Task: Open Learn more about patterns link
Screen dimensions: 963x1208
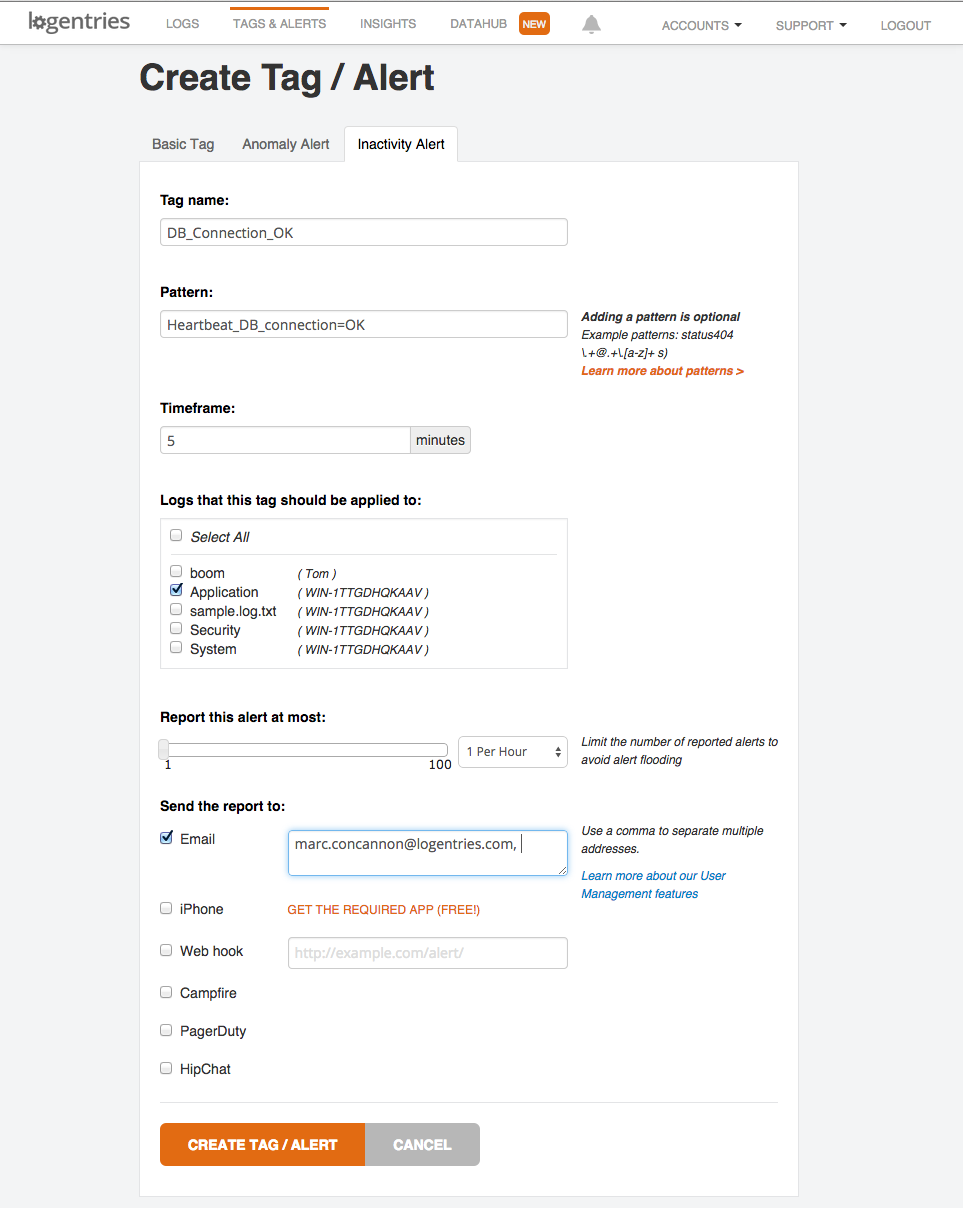Action: [662, 371]
